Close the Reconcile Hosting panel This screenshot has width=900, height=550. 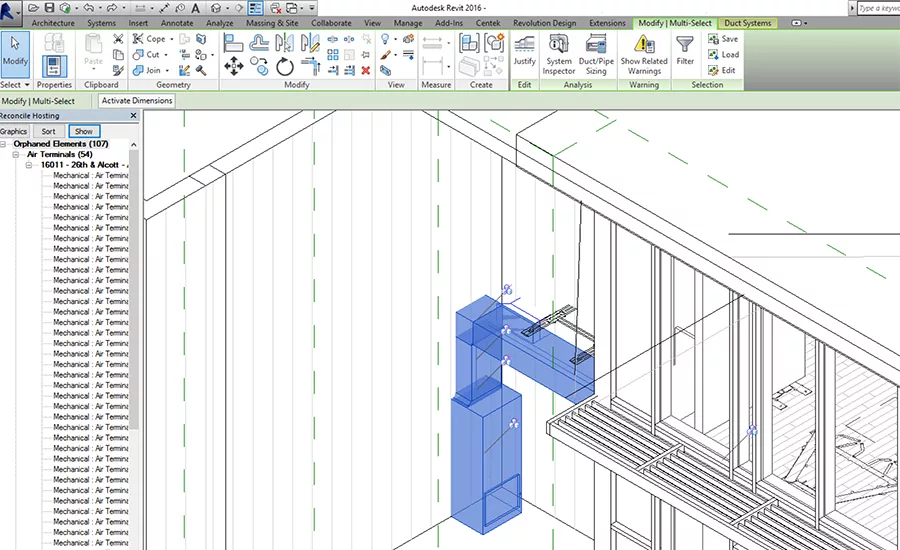pos(134,115)
